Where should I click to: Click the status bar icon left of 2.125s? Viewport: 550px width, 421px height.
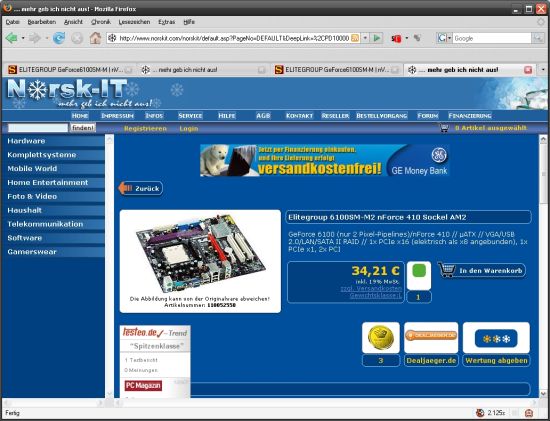(x=480, y=413)
